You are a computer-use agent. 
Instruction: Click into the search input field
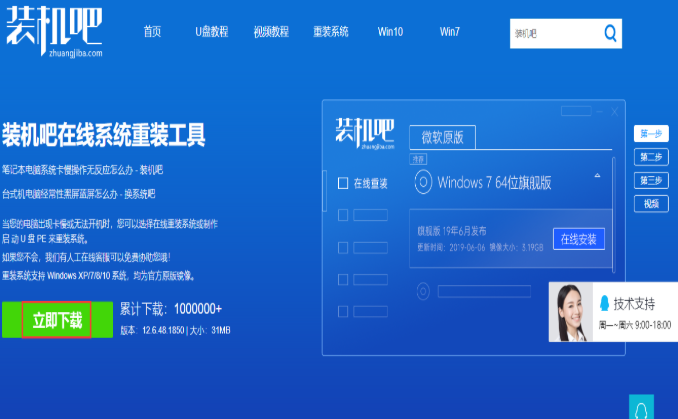point(553,34)
